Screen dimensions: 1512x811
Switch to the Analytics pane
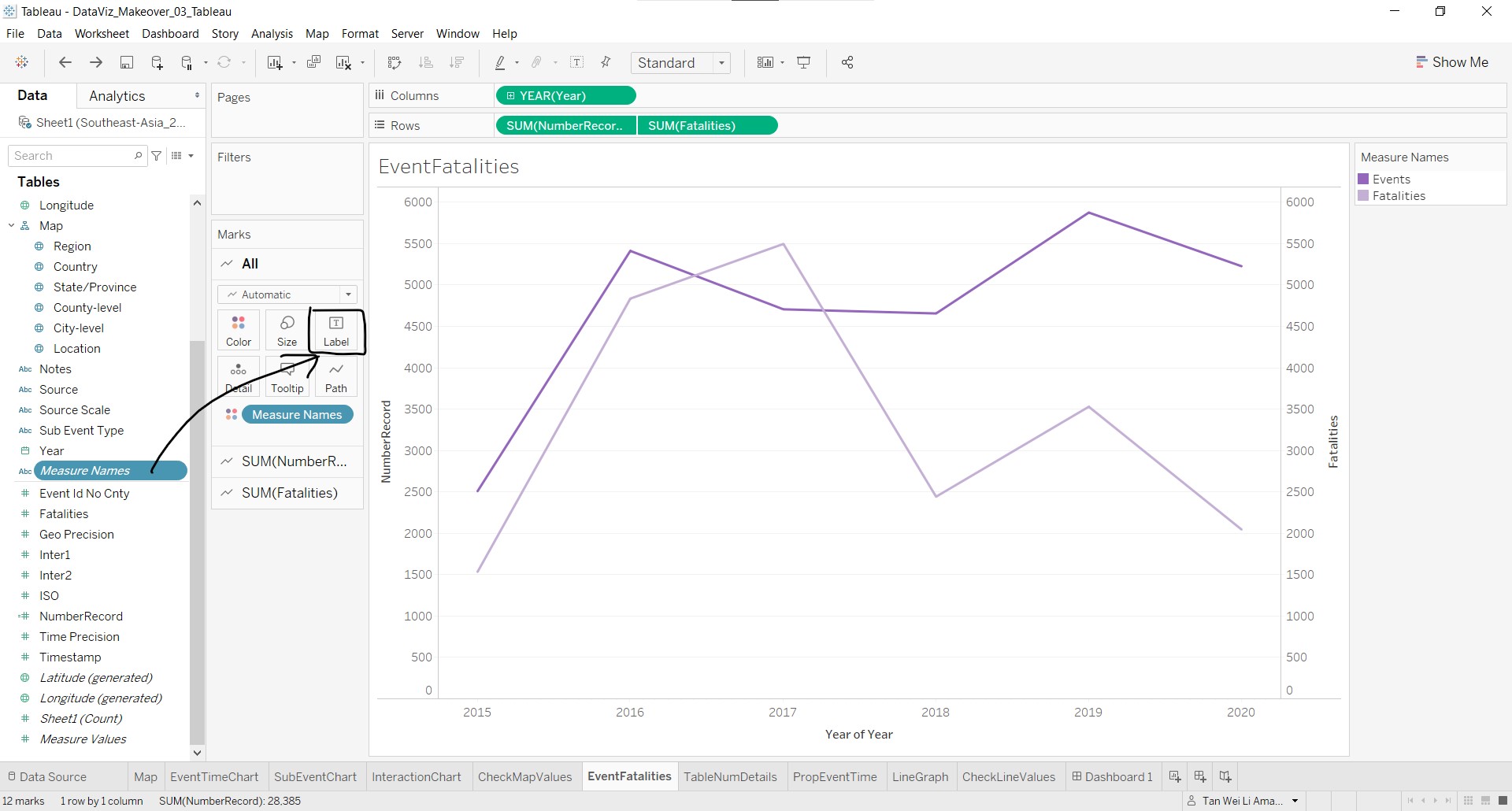point(117,96)
